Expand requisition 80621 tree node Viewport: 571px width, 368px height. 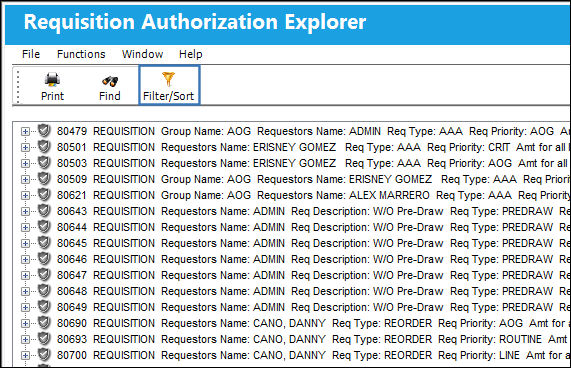(x=25, y=195)
